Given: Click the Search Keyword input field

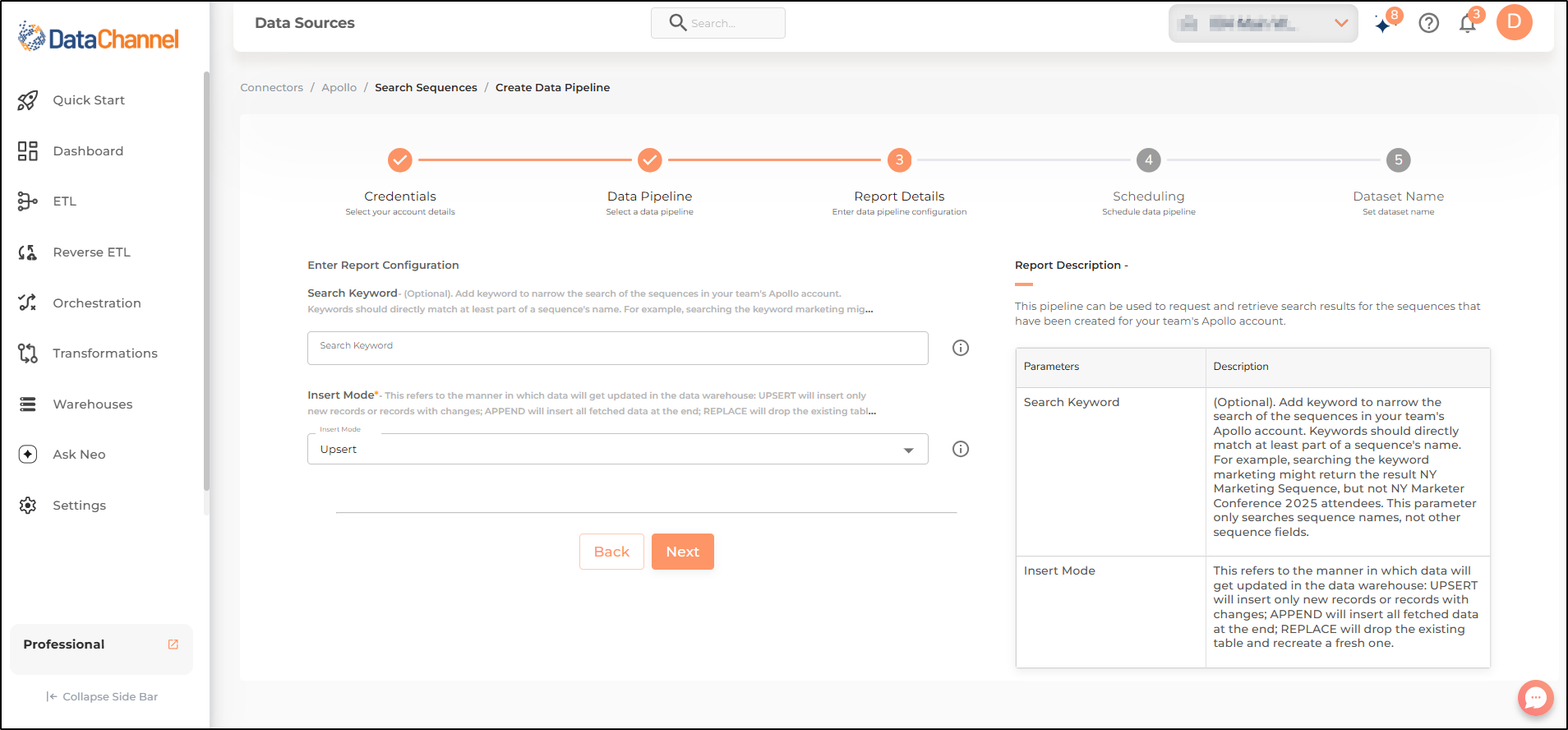Looking at the screenshot, I should coord(618,348).
